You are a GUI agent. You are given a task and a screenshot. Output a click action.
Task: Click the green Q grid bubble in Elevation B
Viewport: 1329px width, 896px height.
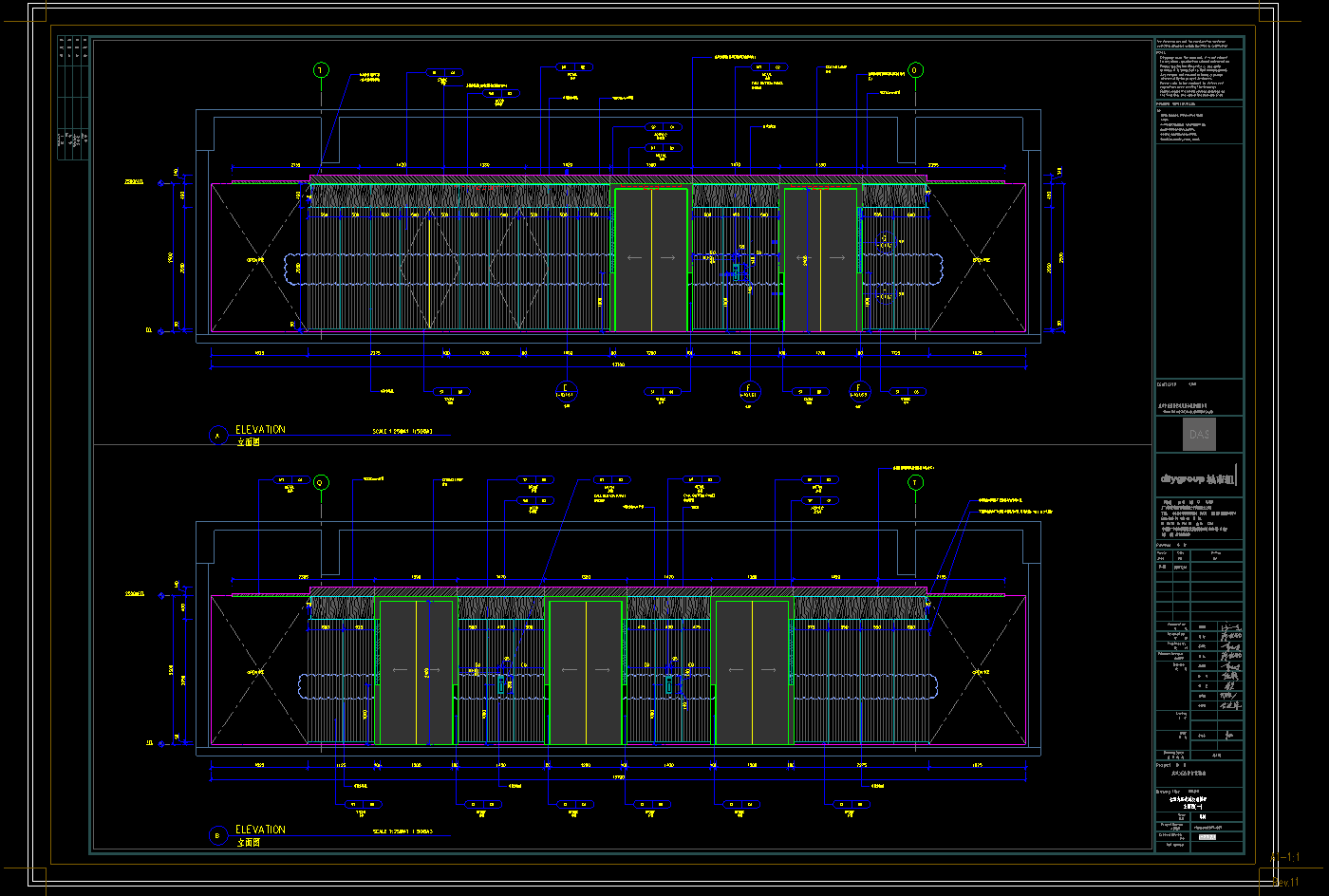click(321, 482)
